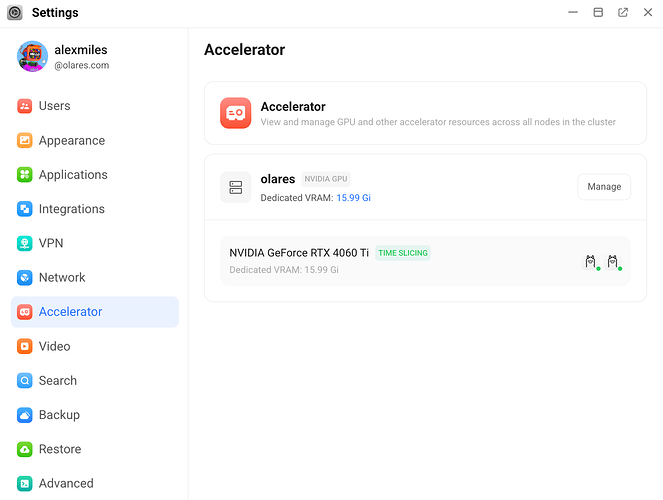Click the TIME SLICING mode badge

403,253
